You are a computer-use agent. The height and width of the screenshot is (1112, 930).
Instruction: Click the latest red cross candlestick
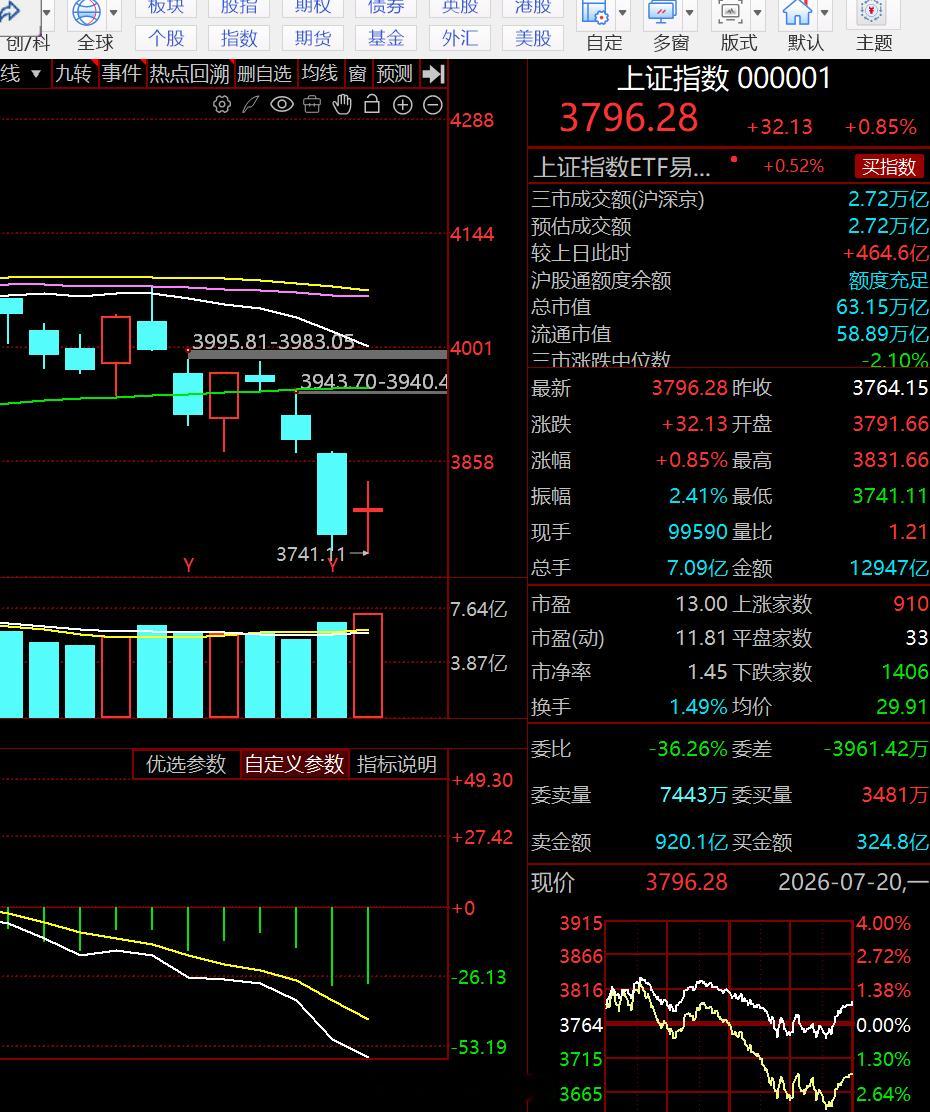(x=367, y=517)
